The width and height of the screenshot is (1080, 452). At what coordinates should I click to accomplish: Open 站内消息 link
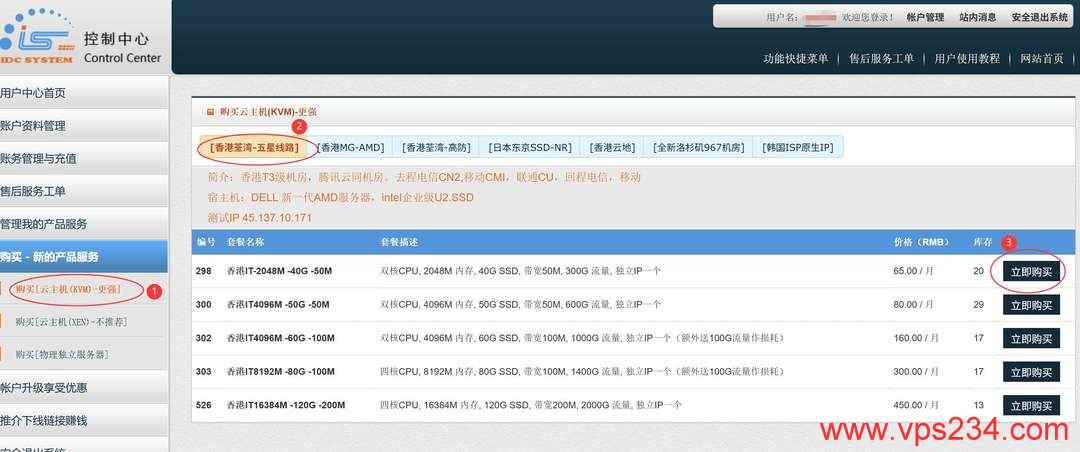click(977, 17)
